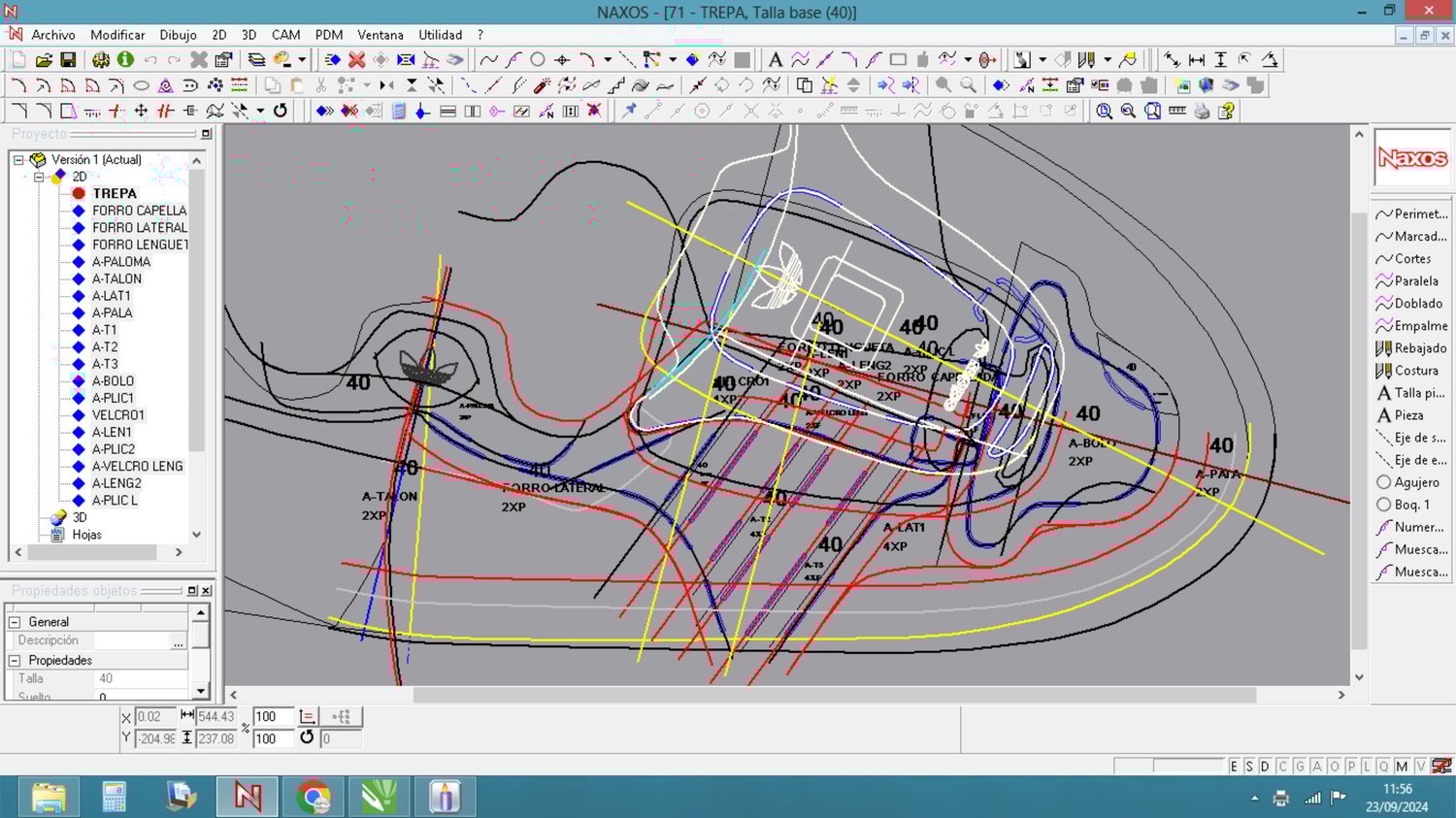
Task: Save the project with the floppy disk icon
Action: pos(68,59)
